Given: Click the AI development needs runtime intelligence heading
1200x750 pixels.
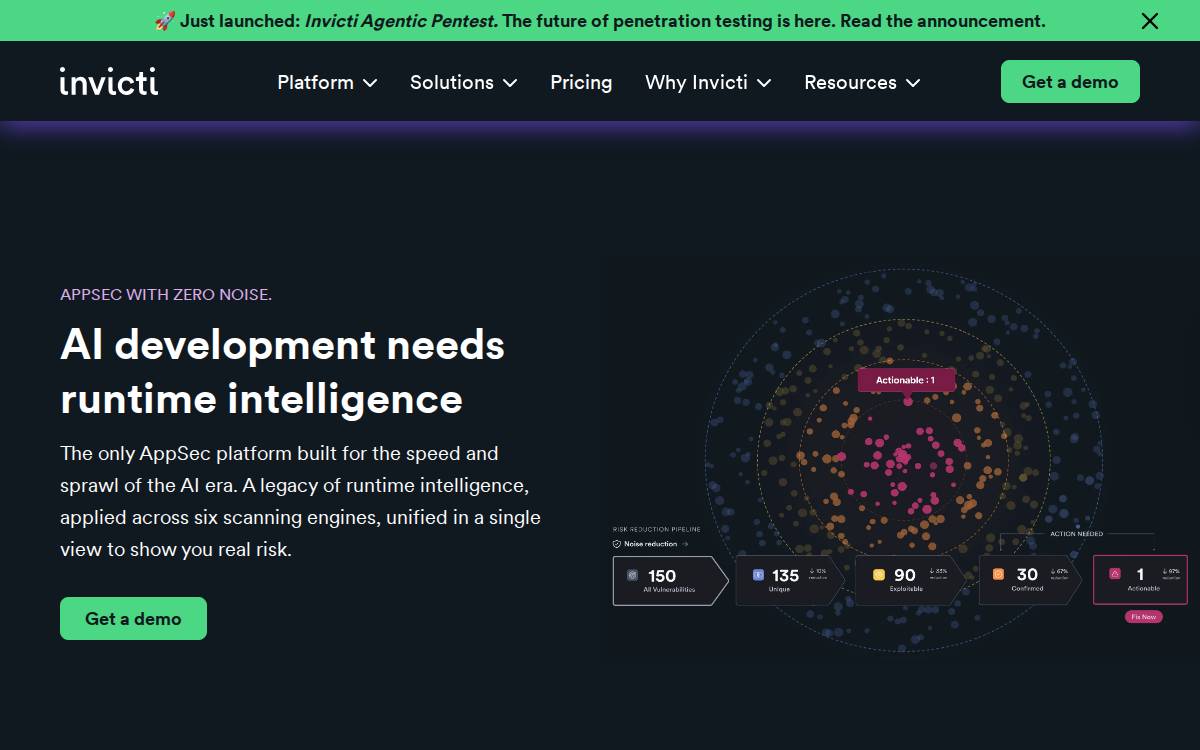Looking at the screenshot, I should [x=282, y=371].
